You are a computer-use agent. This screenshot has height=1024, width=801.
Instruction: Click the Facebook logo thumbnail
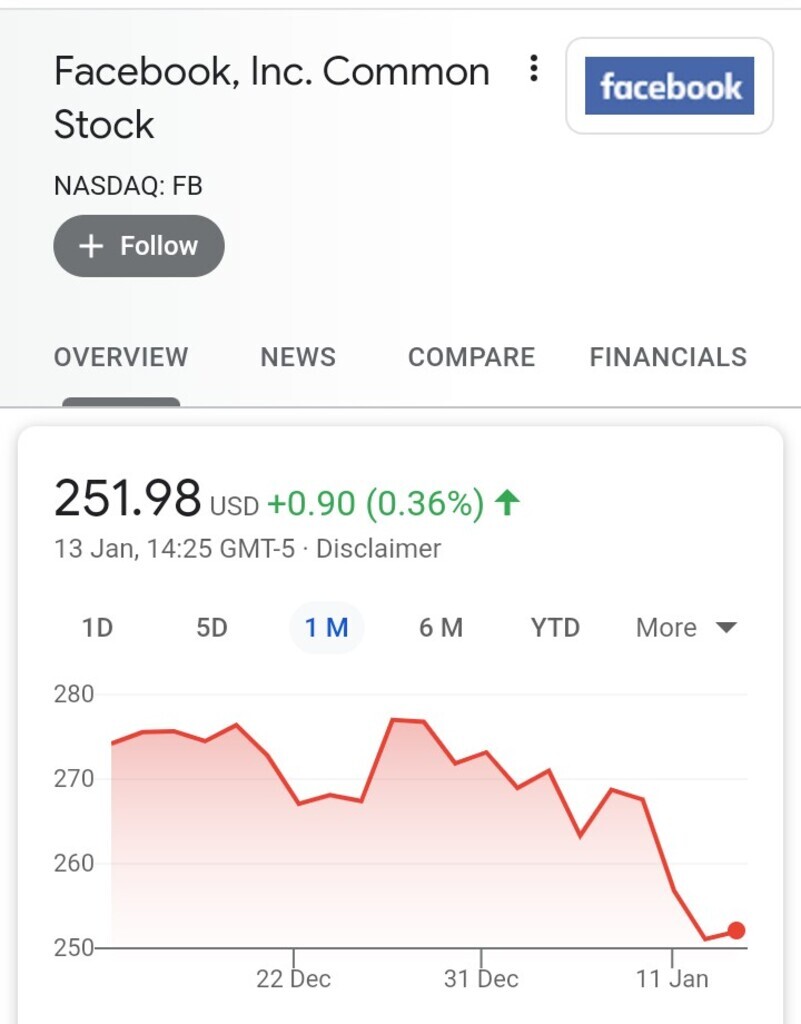669,86
